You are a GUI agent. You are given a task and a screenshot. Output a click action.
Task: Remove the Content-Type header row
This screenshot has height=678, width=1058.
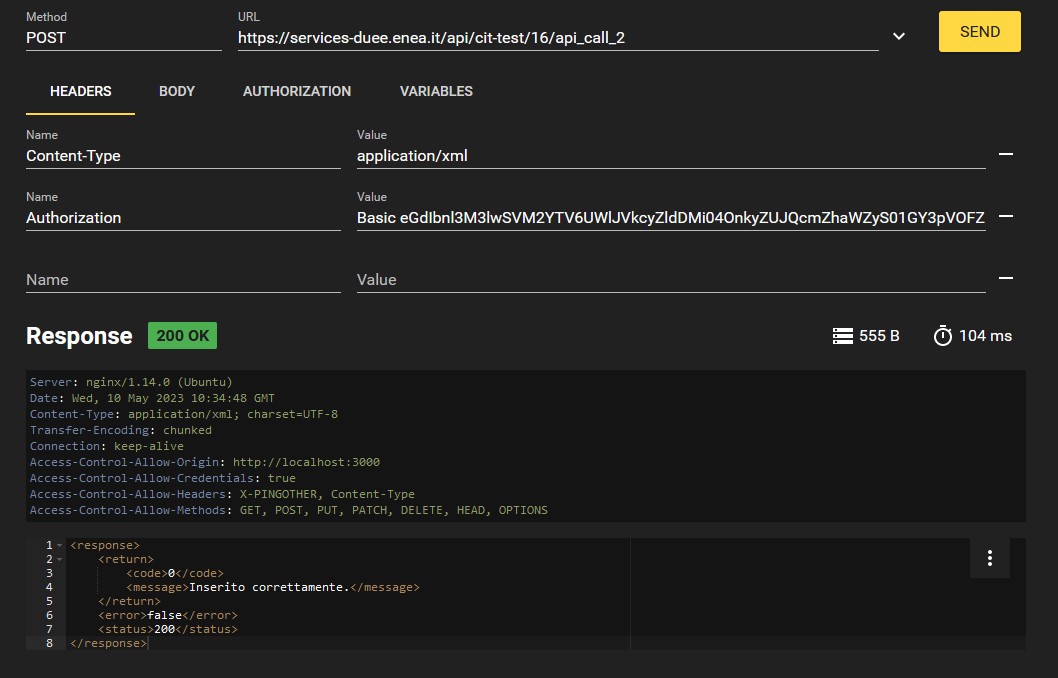[x=1006, y=154]
